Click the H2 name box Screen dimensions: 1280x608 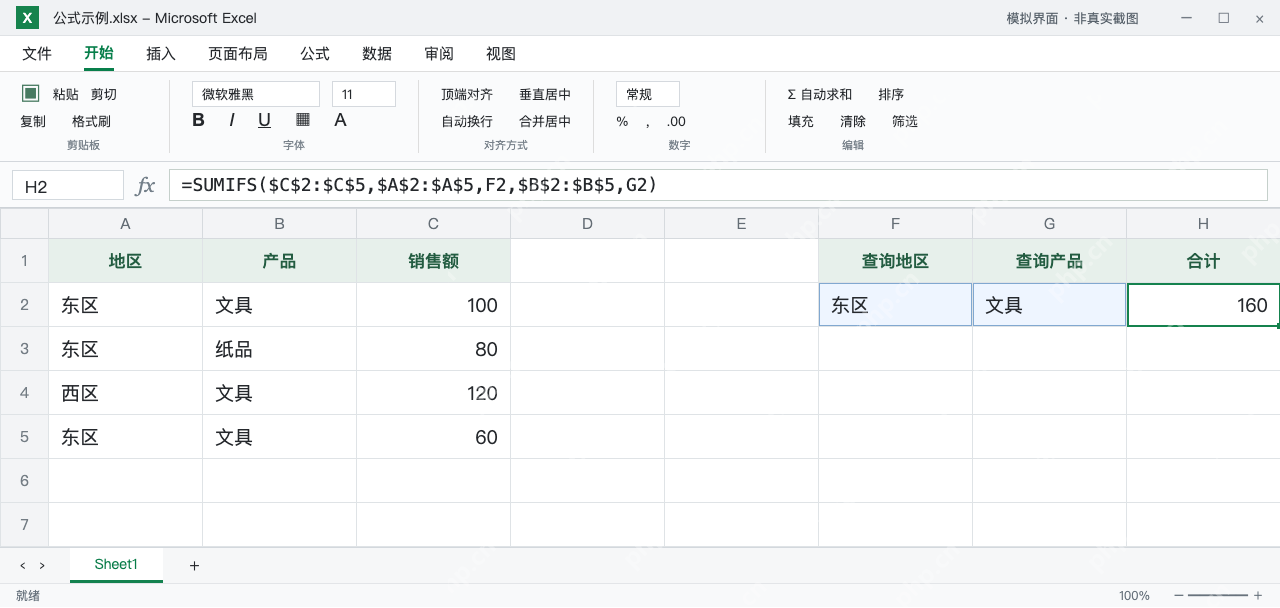pos(68,186)
